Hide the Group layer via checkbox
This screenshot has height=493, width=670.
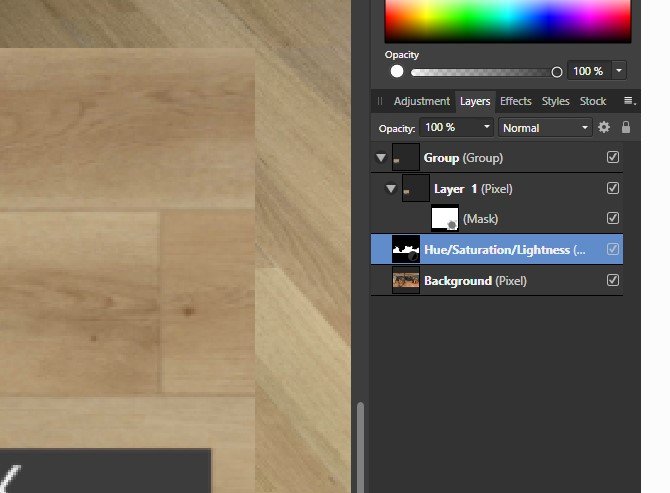coord(613,157)
